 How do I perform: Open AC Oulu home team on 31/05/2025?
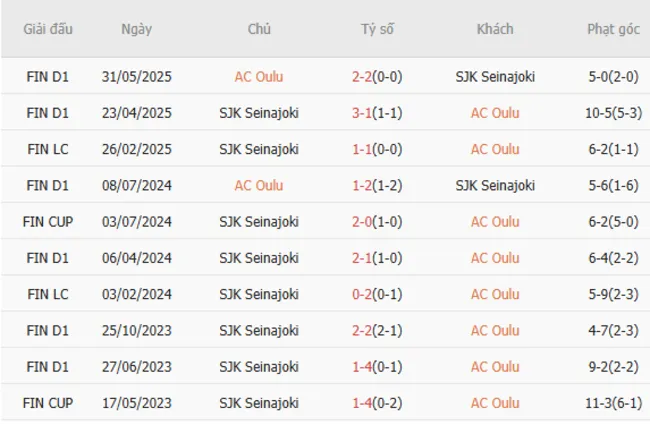[259, 76]
